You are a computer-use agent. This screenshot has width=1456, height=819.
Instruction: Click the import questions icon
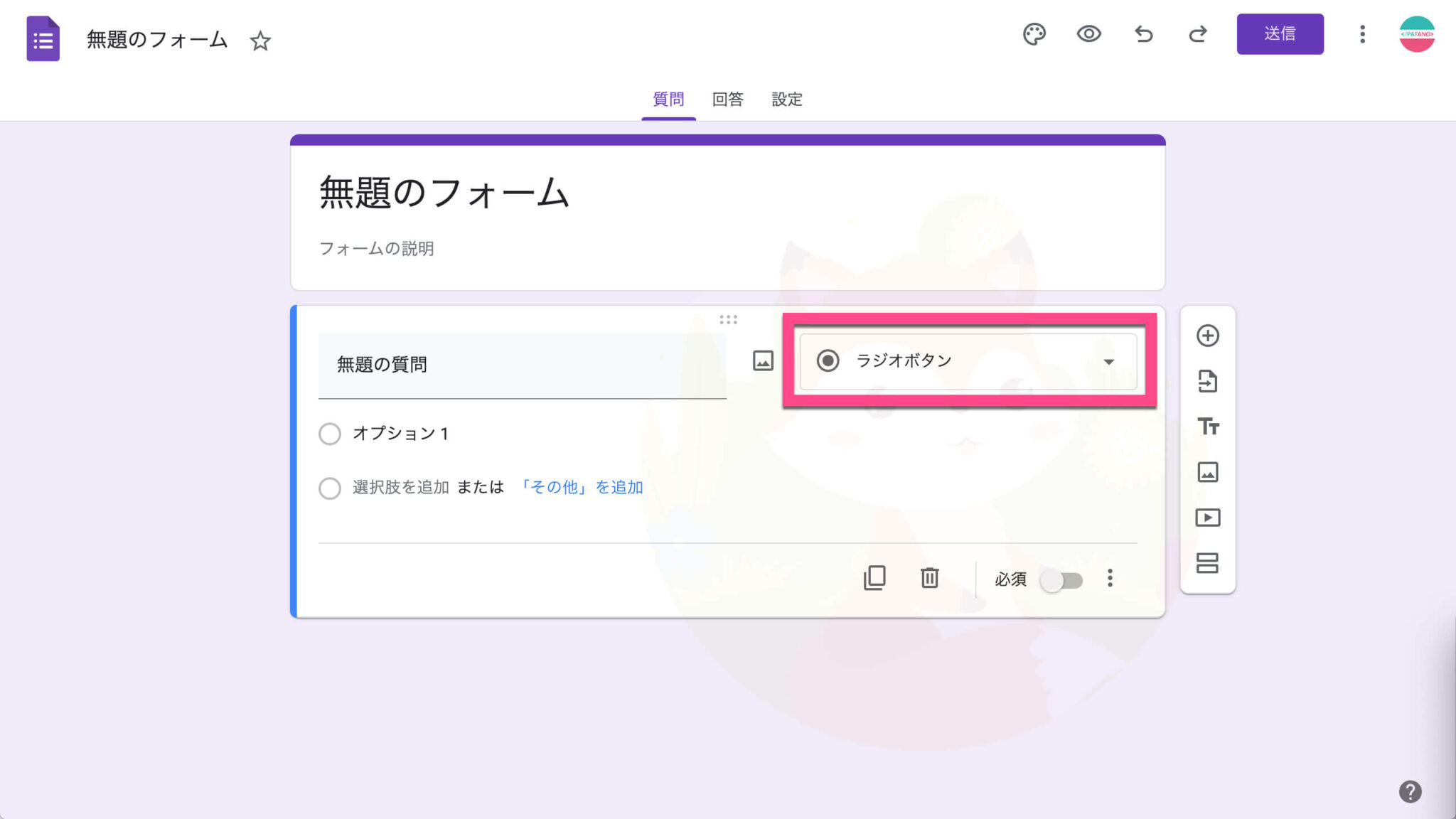(1208, 382)
